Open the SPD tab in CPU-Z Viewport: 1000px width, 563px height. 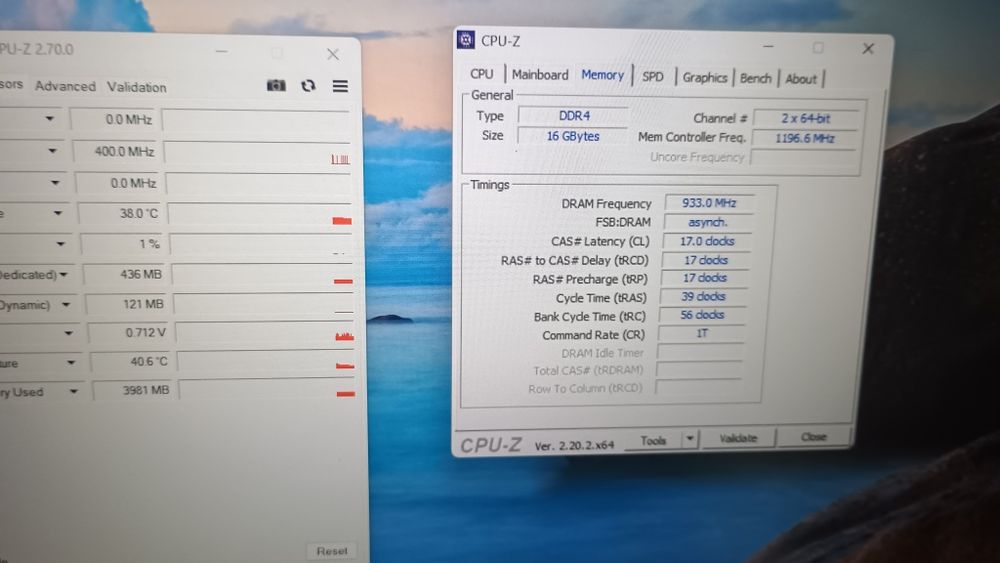click(652, 77)
